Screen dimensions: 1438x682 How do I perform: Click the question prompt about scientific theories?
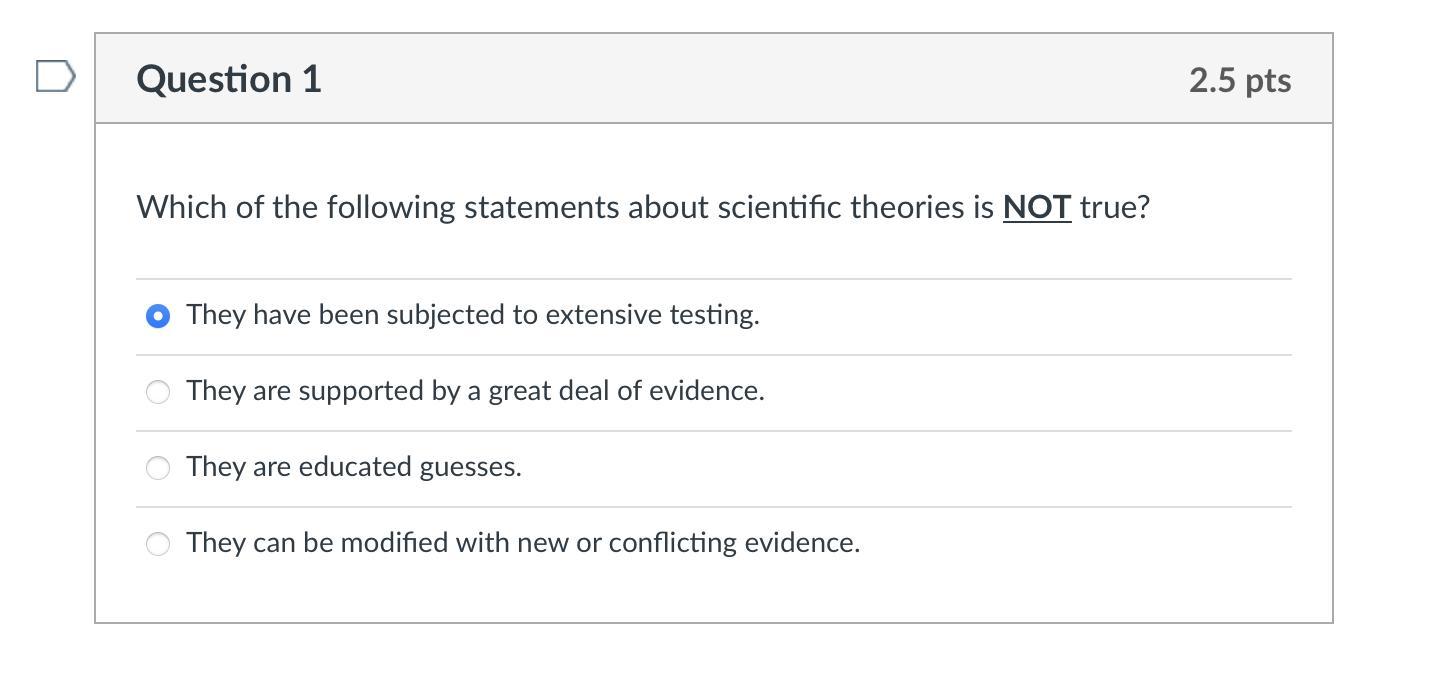(643, 207)
